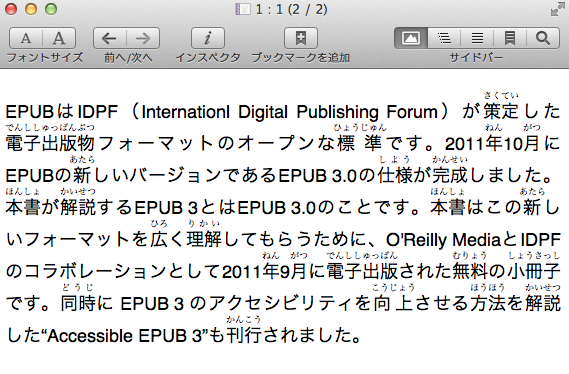Open the search sidebar with the magnifier
The width and height of the screenshot is (569, 374).
point(543,38)
